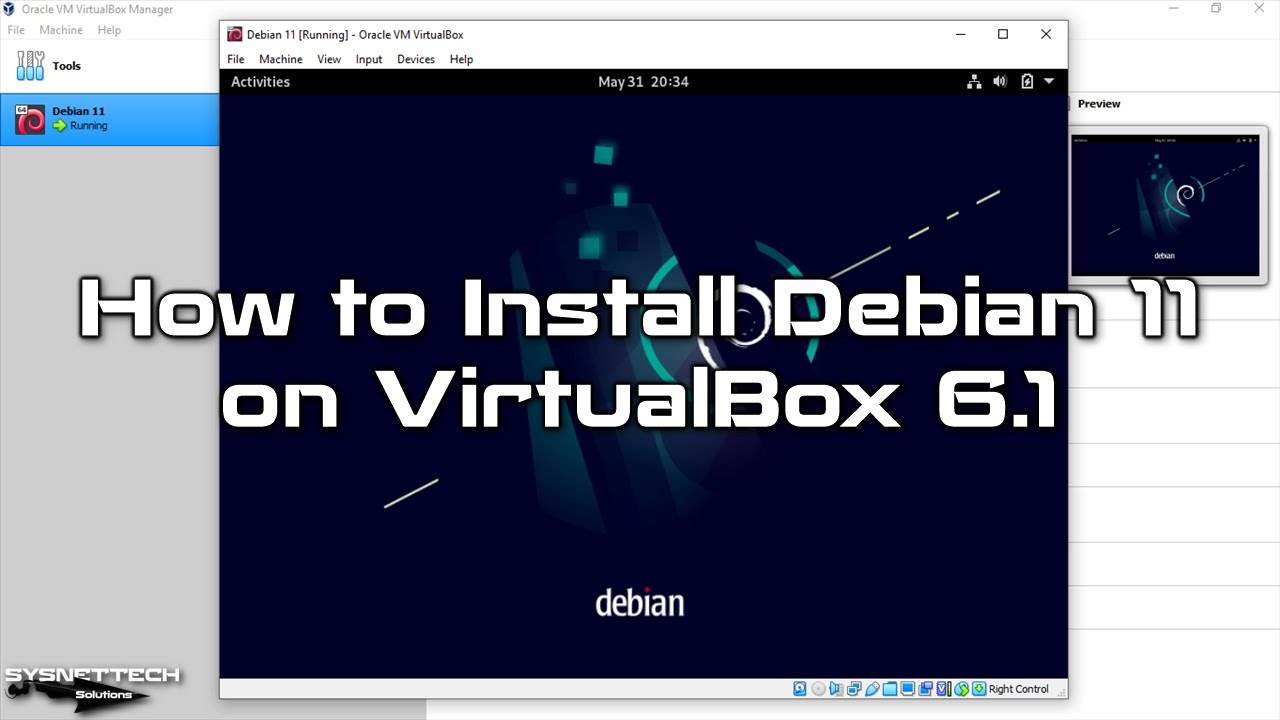1280x720 pixels.
Task: Click the Tools icon in VirtualBox Manager
Action: (31, 66)
